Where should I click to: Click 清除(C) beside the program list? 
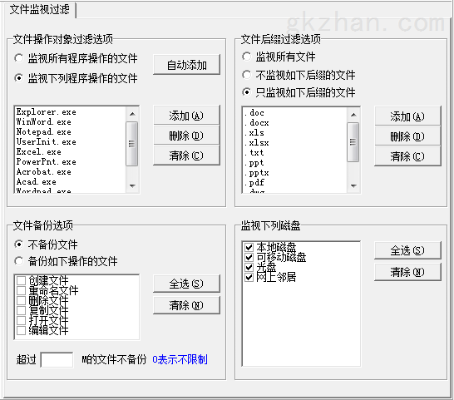[x=187, y=156]
